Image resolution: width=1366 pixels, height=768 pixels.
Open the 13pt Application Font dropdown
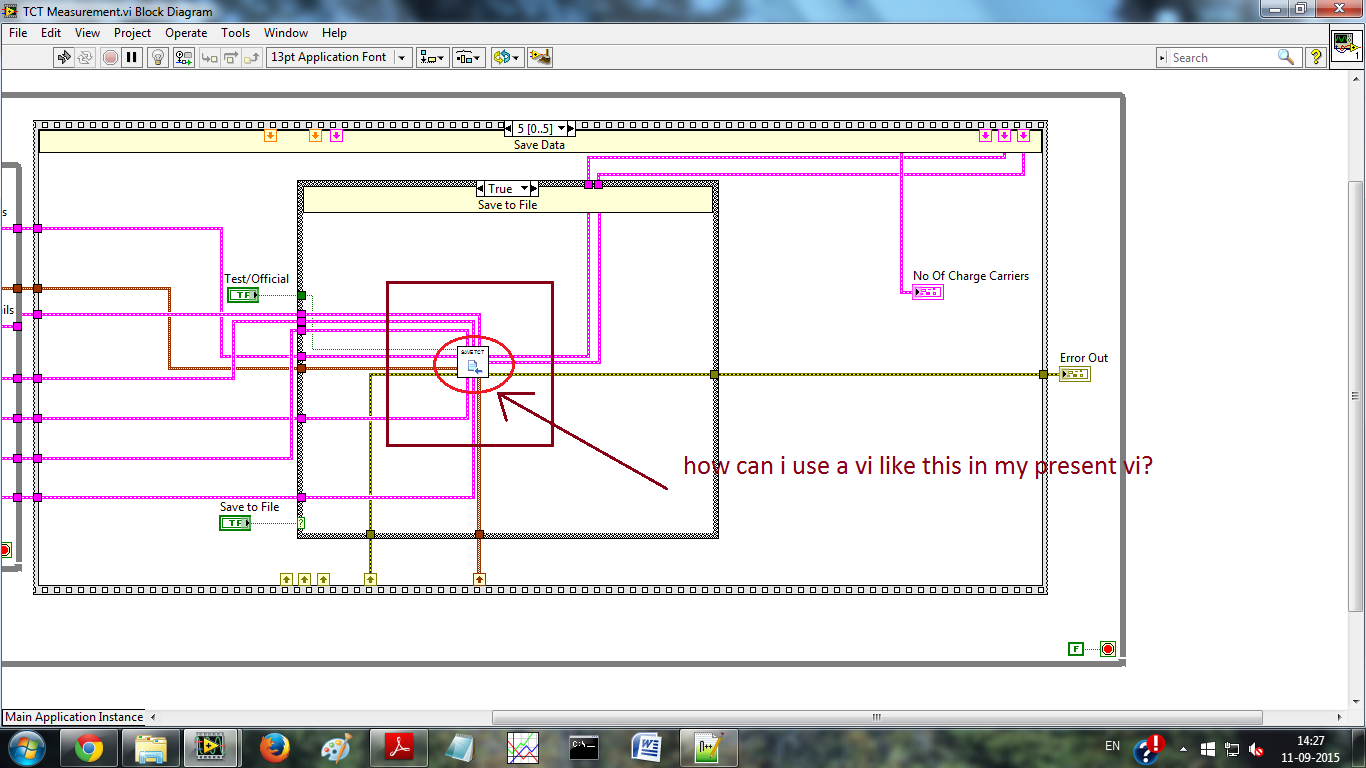pos(339,57)
